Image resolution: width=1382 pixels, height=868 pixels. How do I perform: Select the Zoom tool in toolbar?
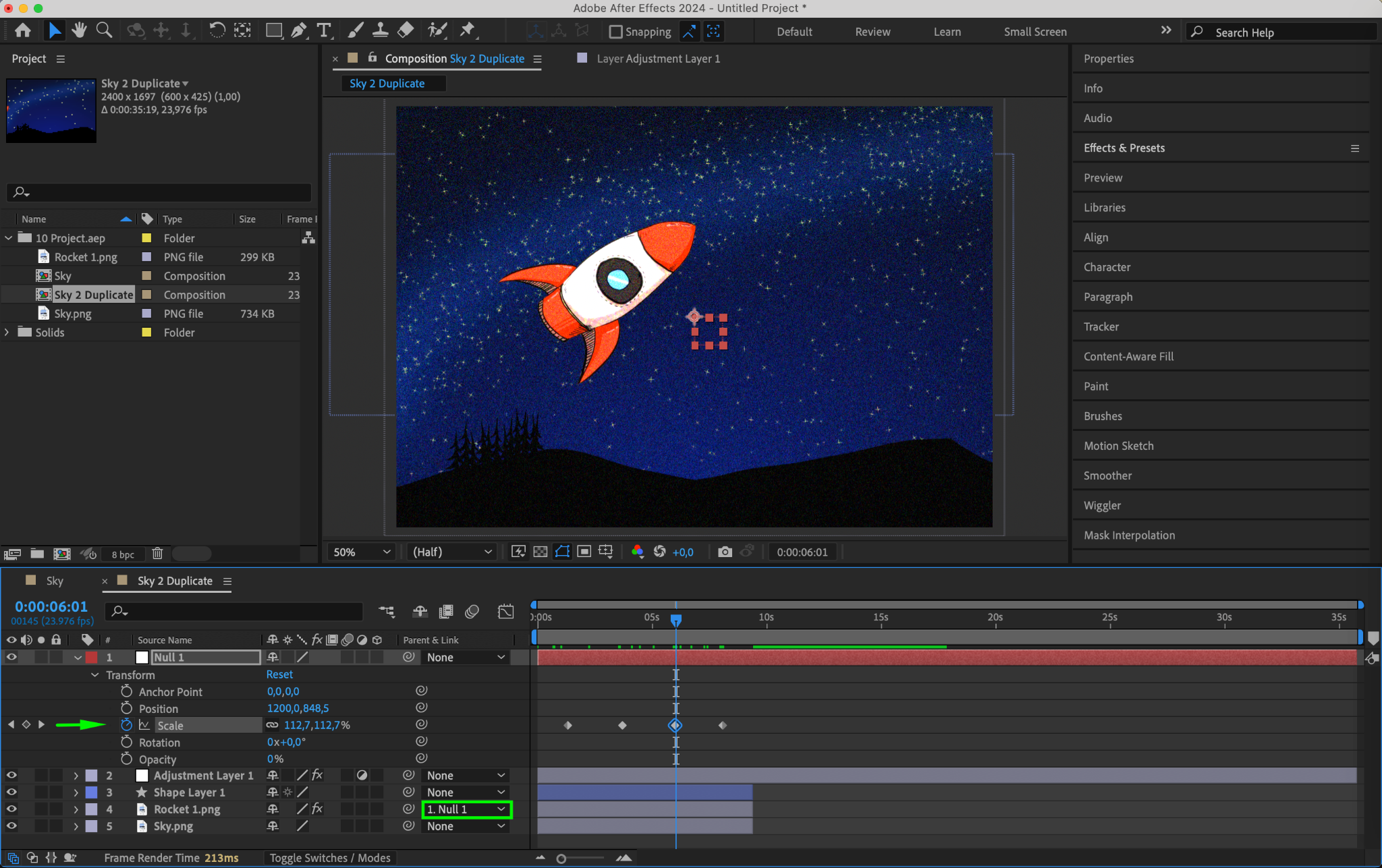[104, 30]
